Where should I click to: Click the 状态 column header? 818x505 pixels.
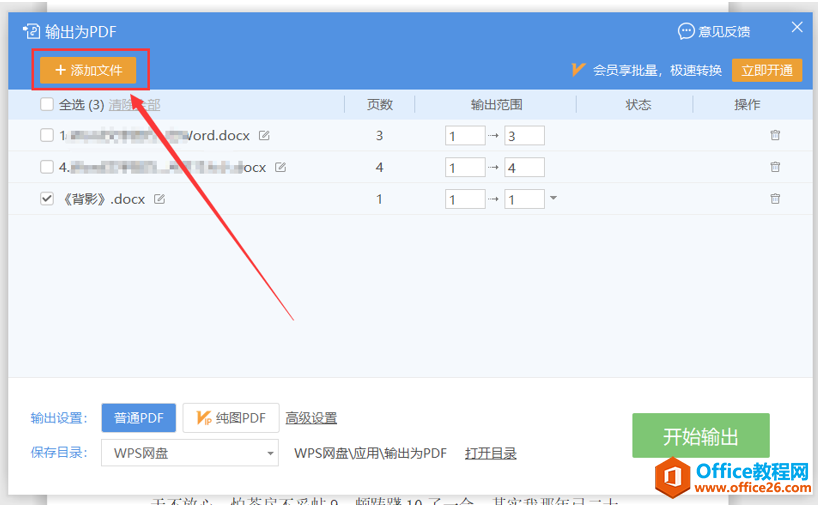[x=639, y=105]
